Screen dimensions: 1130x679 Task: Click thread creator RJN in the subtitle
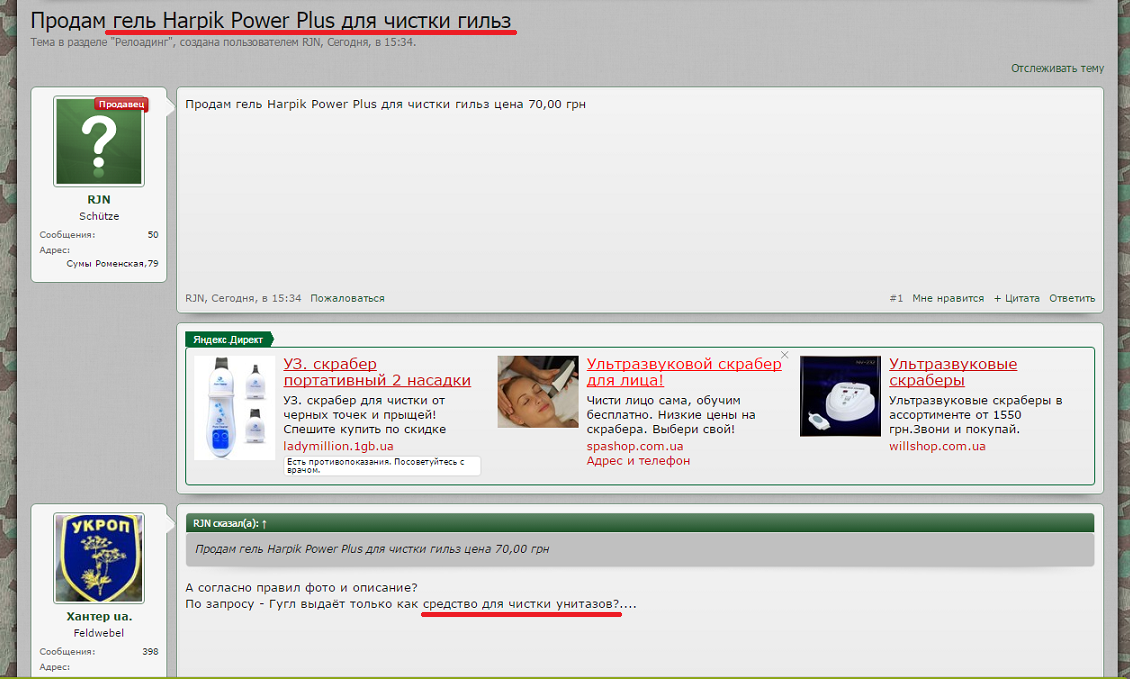(311, 42)
